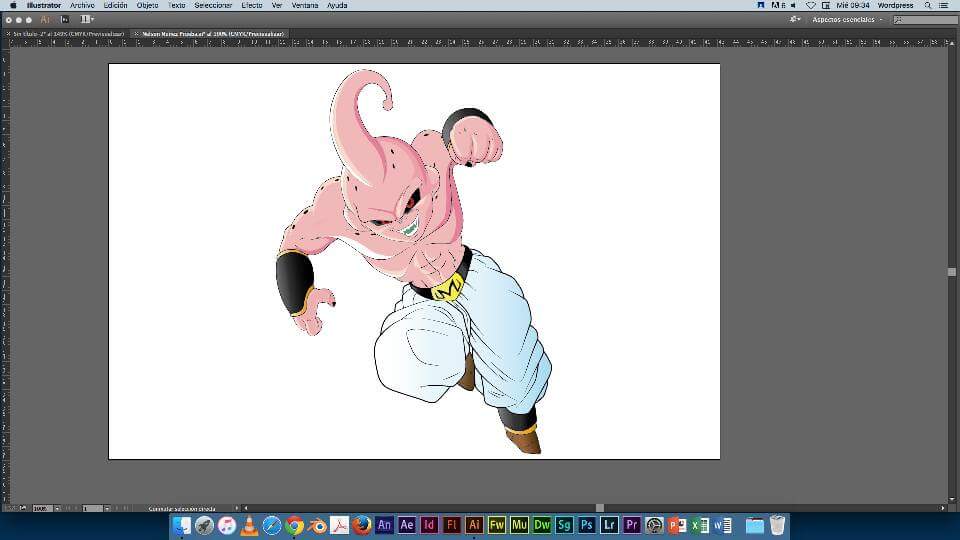This screenshot has height=540, width=960.
Task: Open the zoom level dropdown arrow
Action: (57, 508)
